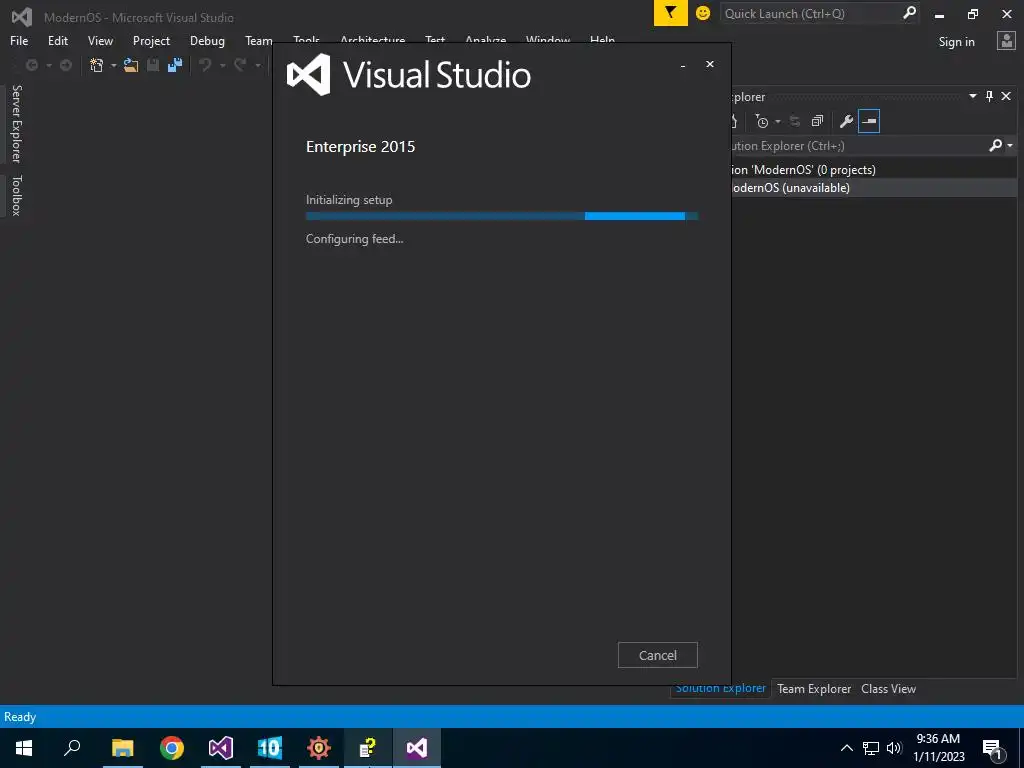Toggle the Preview Selected Items button
The height and width of the screenshot is (768, 1024).
tap(869, 121)
